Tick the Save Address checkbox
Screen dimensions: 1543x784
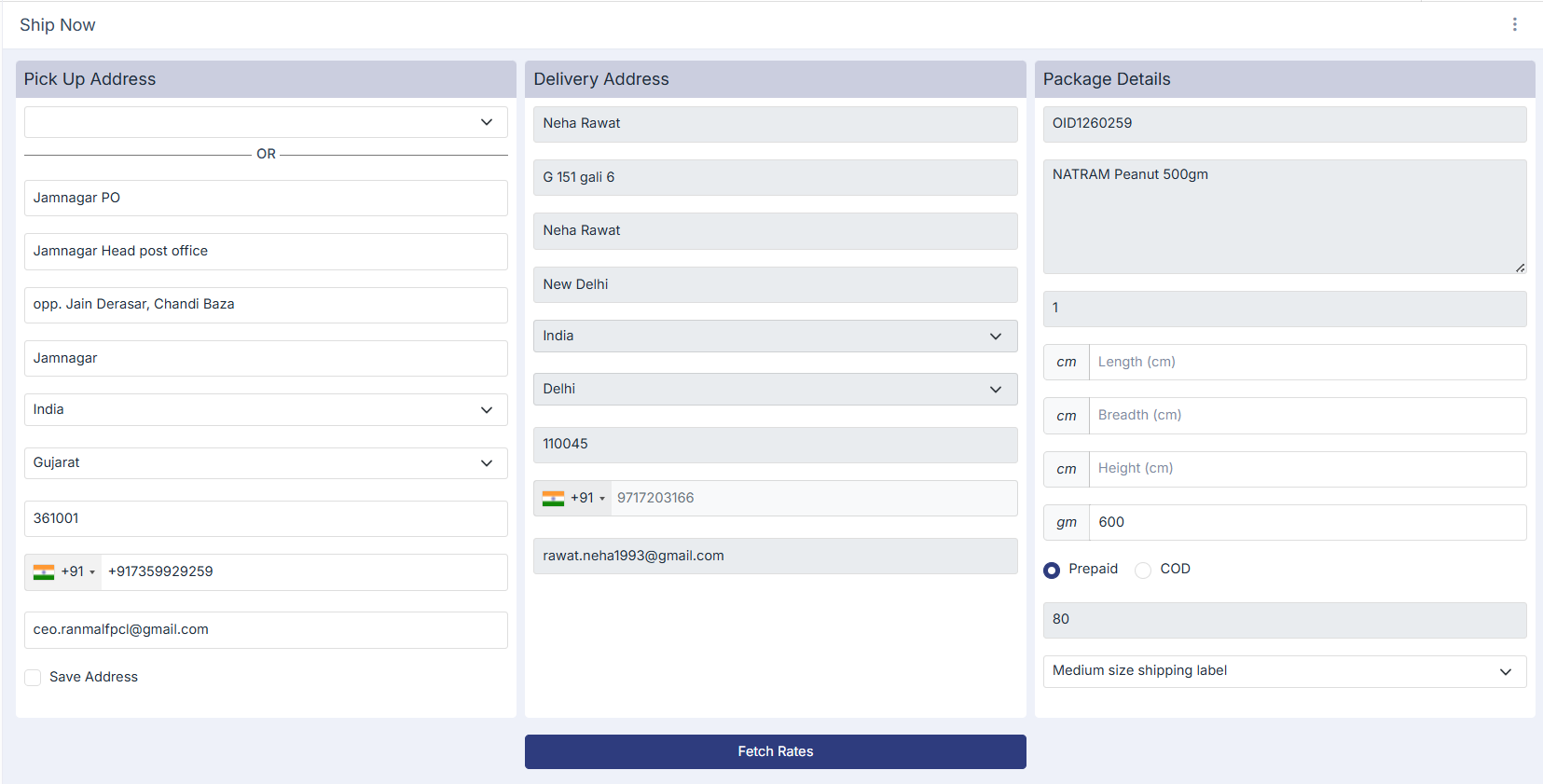pyautogui.click(x=33, y=678)
